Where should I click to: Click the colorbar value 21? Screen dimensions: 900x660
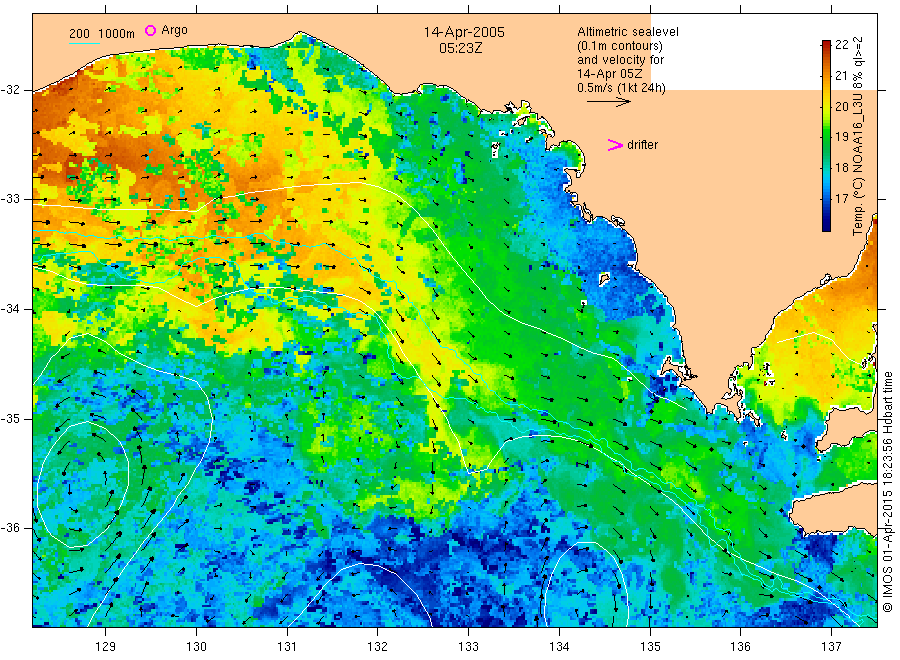point(841,76)
